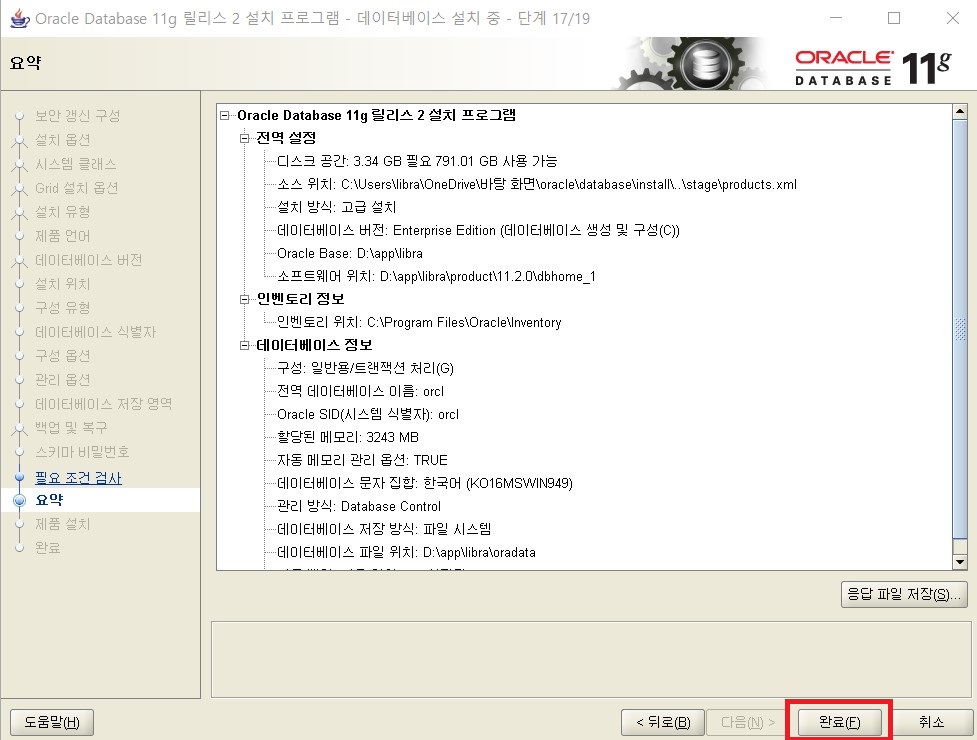The width and height of the screenshot is (977, 740).
Task: Select the 구성 유형 step
Action: click(x=62, y=308)
